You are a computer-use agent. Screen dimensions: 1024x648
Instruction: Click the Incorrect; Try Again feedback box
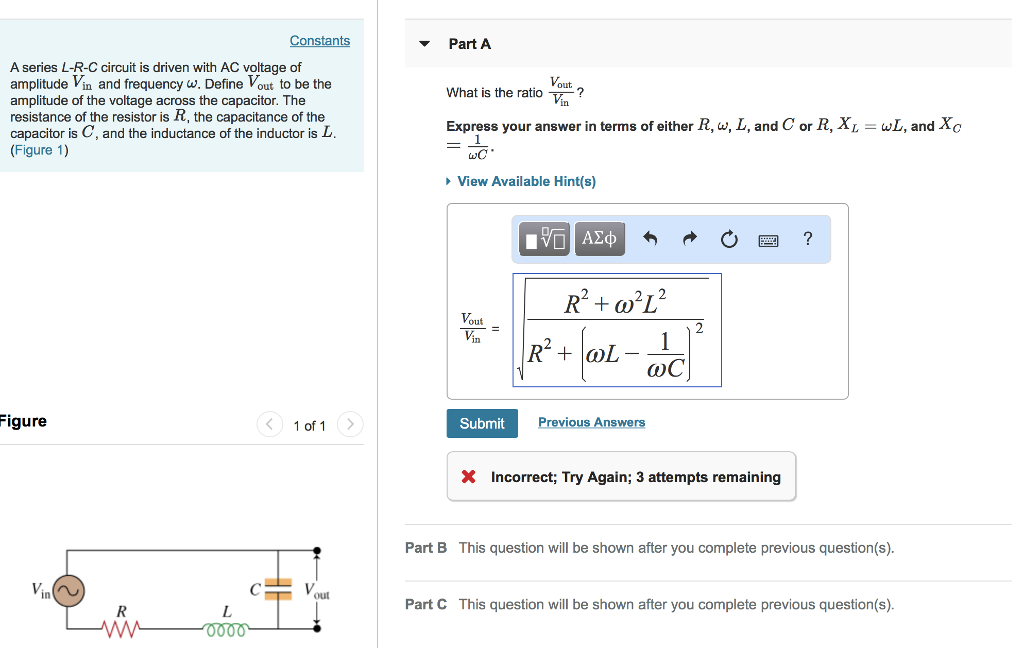pyautogui.click(x=621, y=477)
